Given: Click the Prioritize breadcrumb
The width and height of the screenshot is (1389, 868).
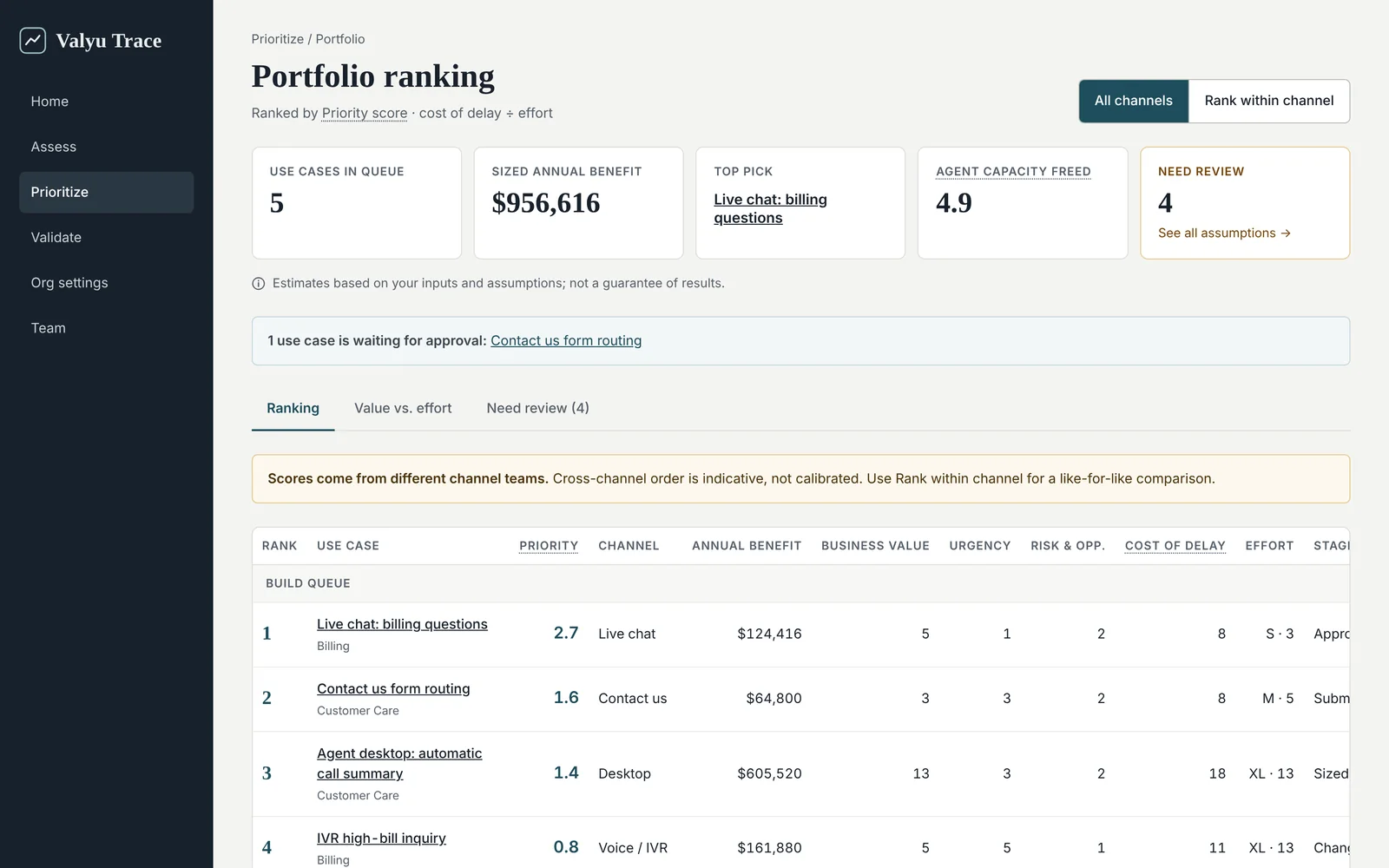Looking at the screenshot, I should 278,39.
